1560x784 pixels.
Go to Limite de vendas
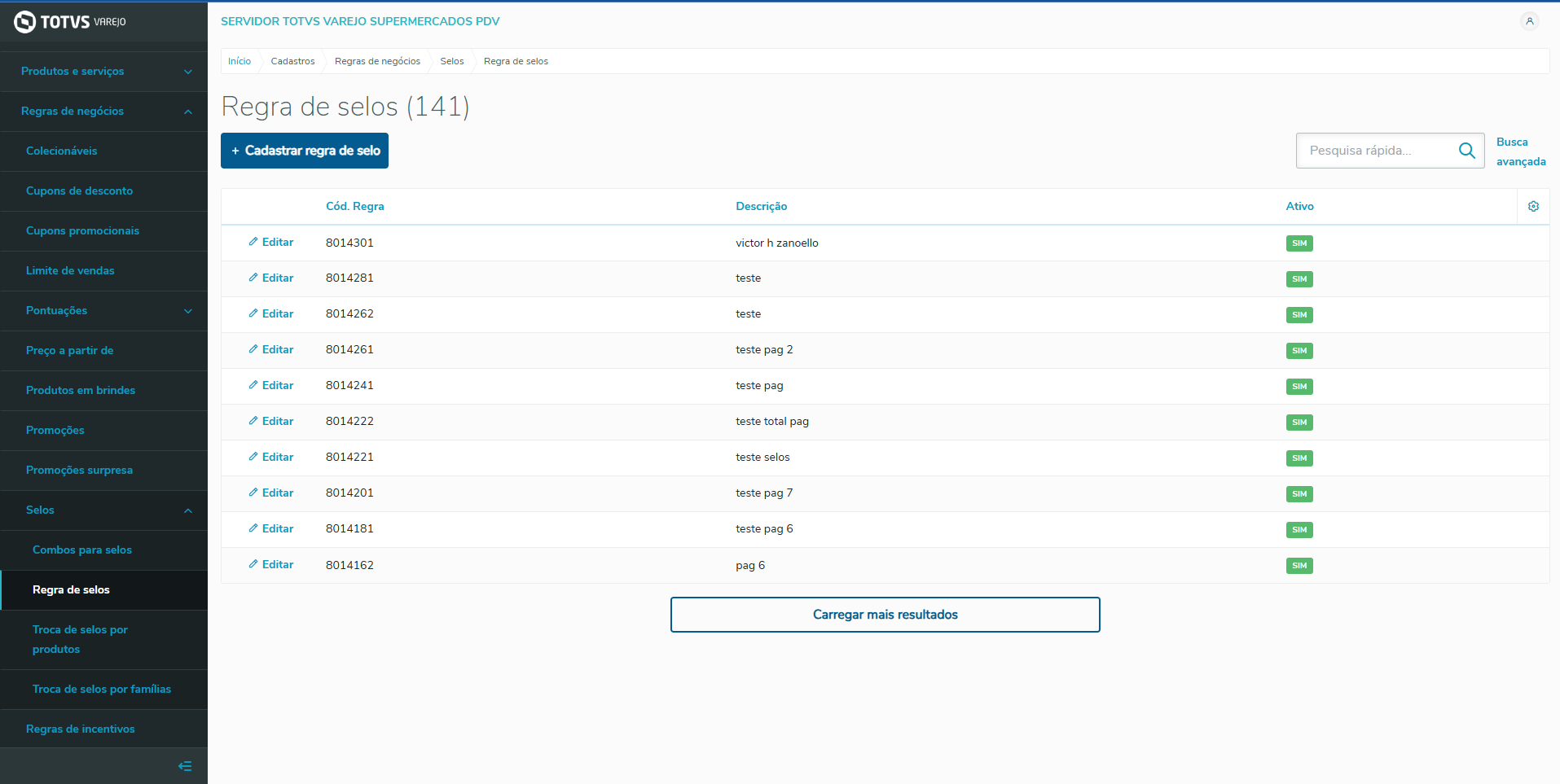[x=103, y=271]
